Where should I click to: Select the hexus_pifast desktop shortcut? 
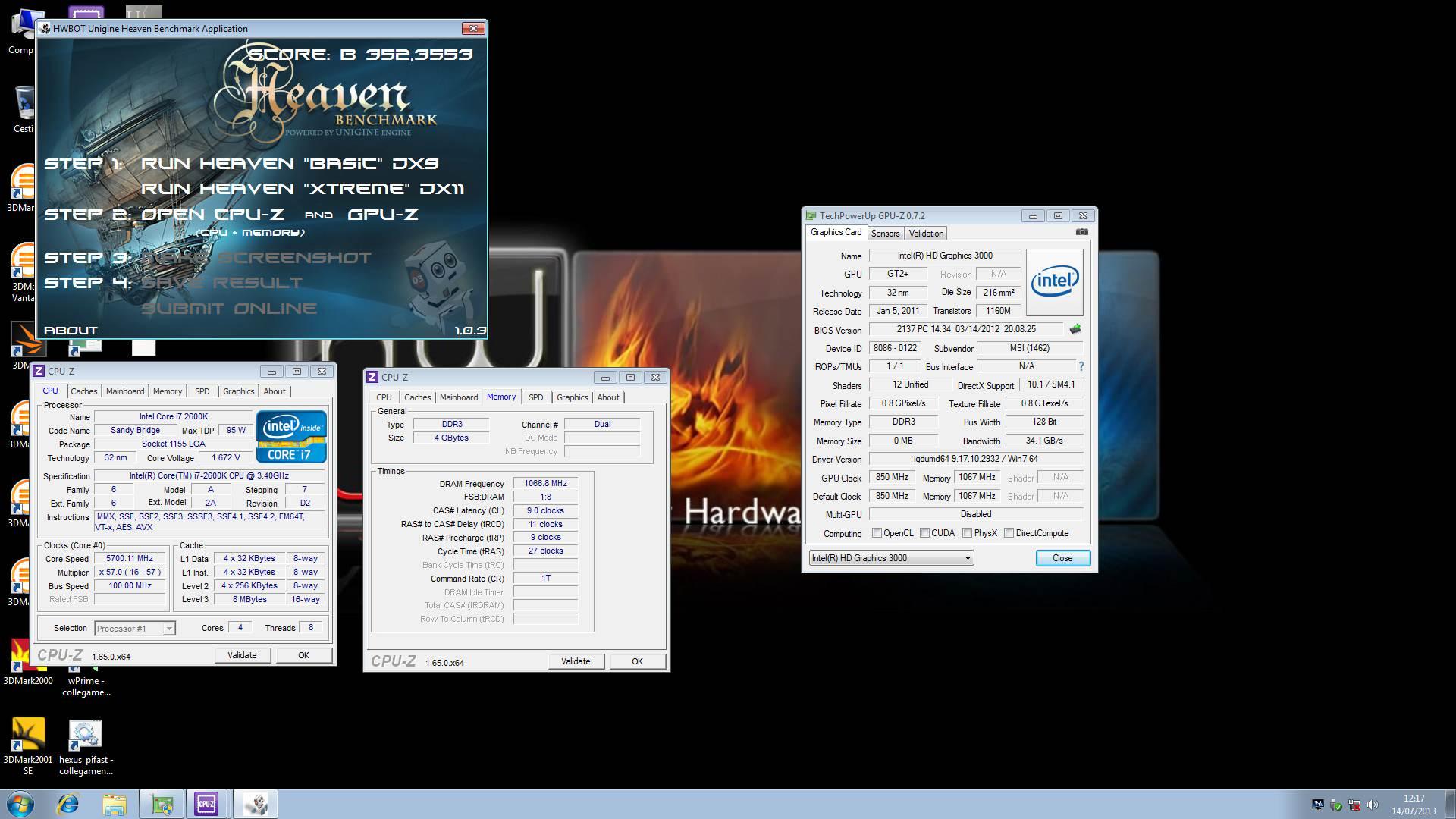point(86,746)
